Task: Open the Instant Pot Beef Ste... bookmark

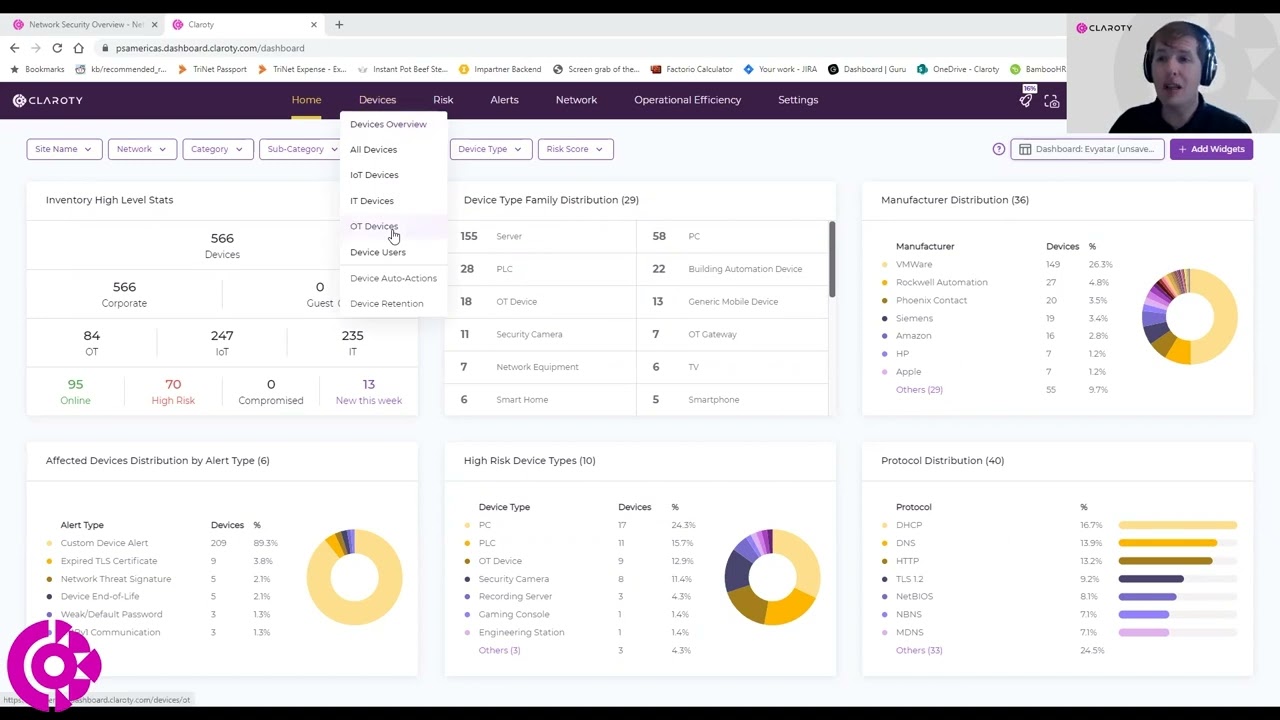Action: [401, 69]
